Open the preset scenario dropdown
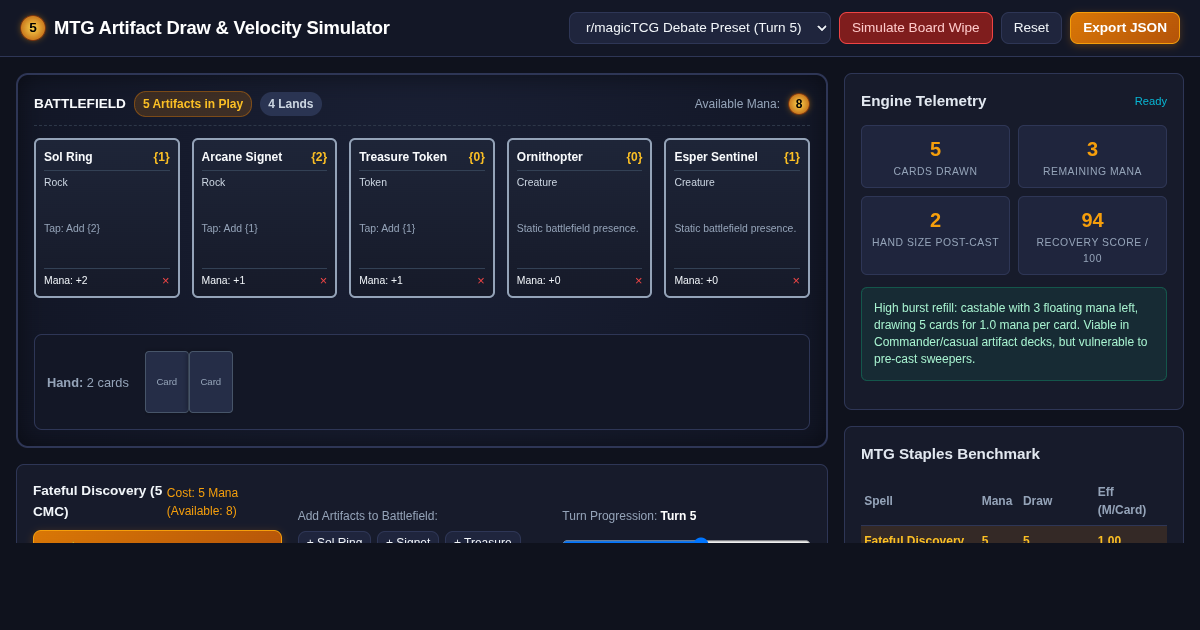 [x=700, y=28]
